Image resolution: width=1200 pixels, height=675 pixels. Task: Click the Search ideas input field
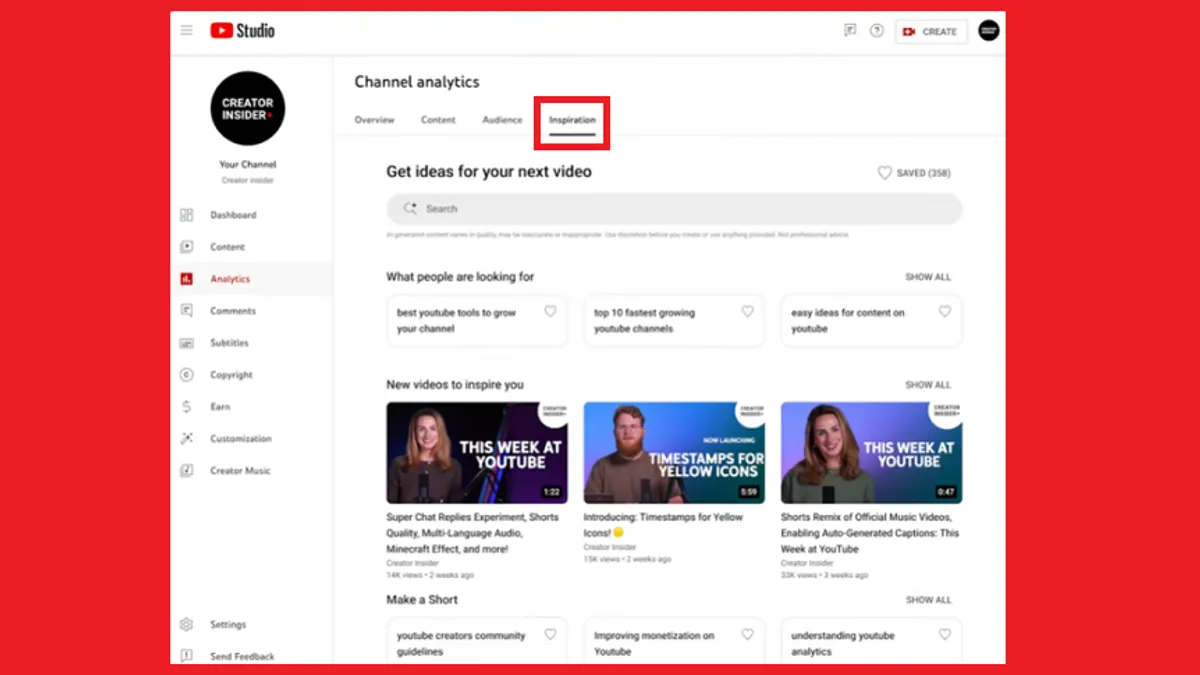pos(674,209)
